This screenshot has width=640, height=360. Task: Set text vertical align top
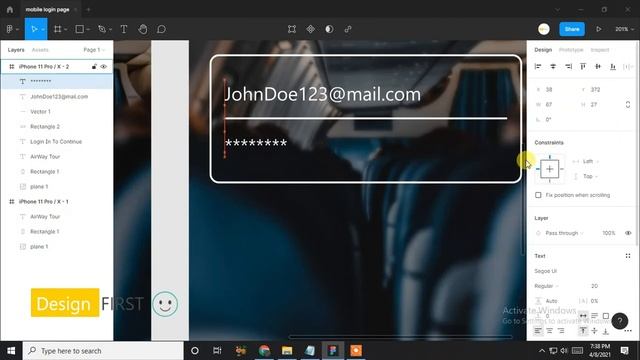(583, 331)
